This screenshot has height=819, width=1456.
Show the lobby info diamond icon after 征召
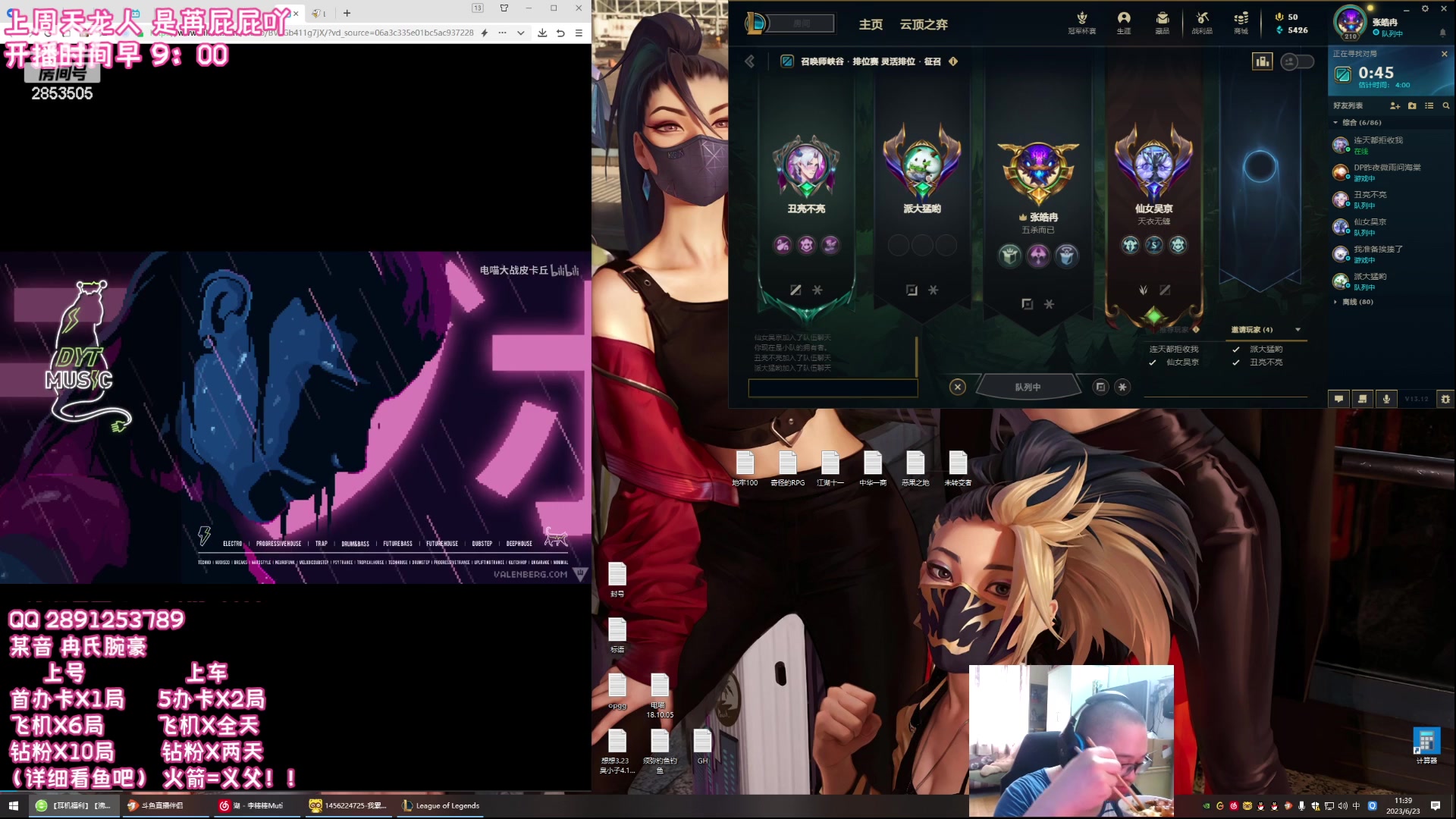tap(953, 61)
